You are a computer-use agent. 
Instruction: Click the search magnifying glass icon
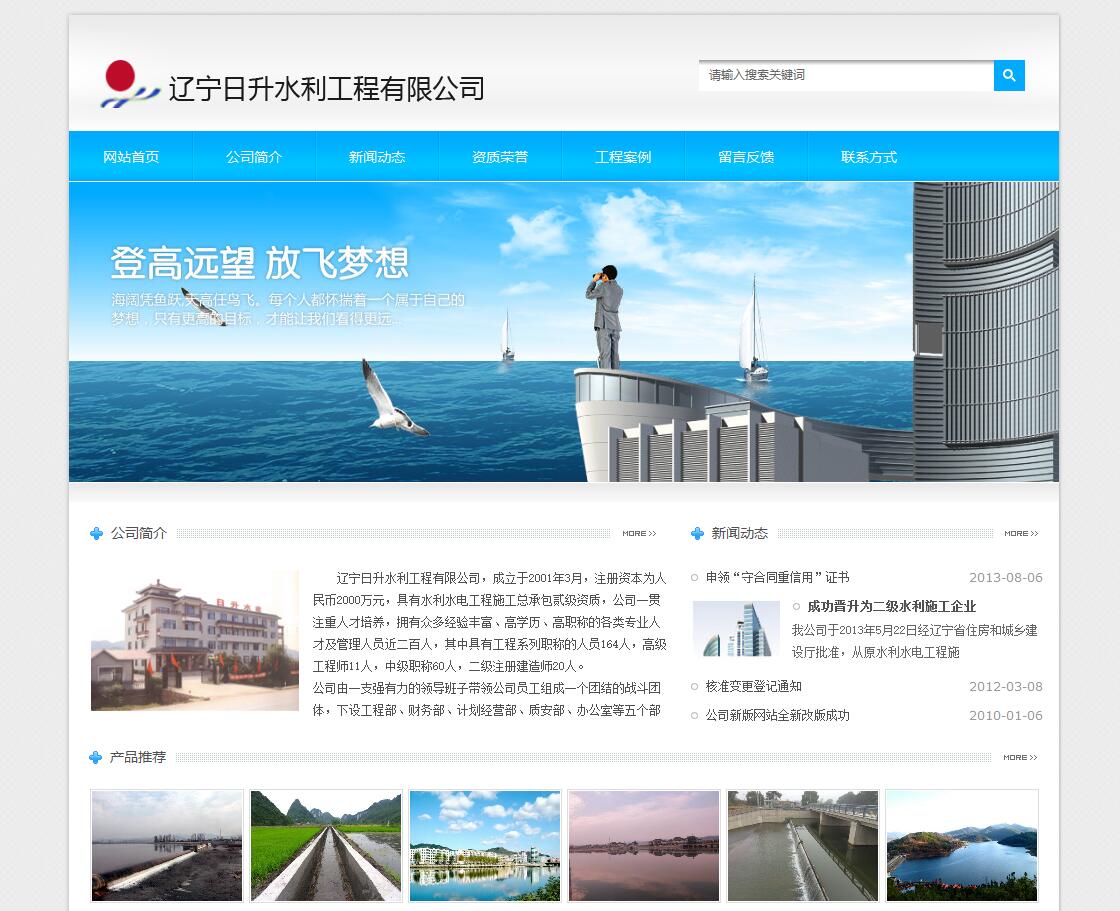coord(1009,75)
